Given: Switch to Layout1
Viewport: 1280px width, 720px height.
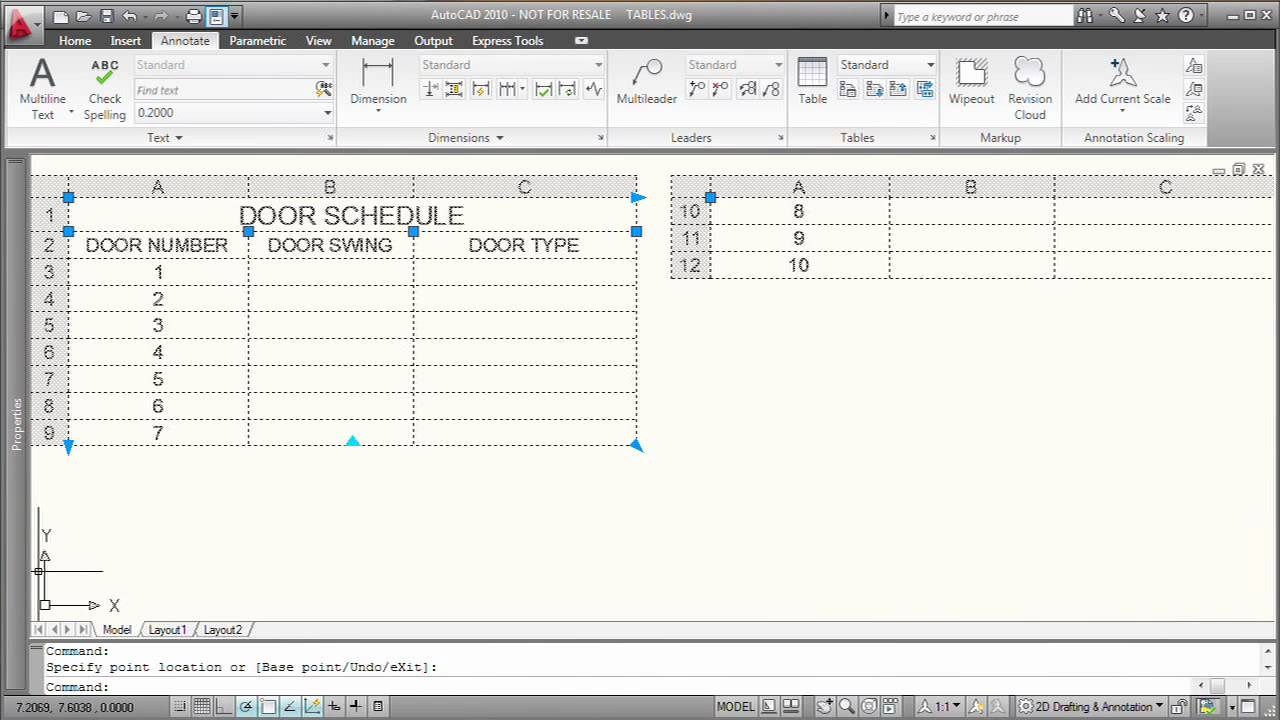Looking at the screenshot, I should (166, 629).
